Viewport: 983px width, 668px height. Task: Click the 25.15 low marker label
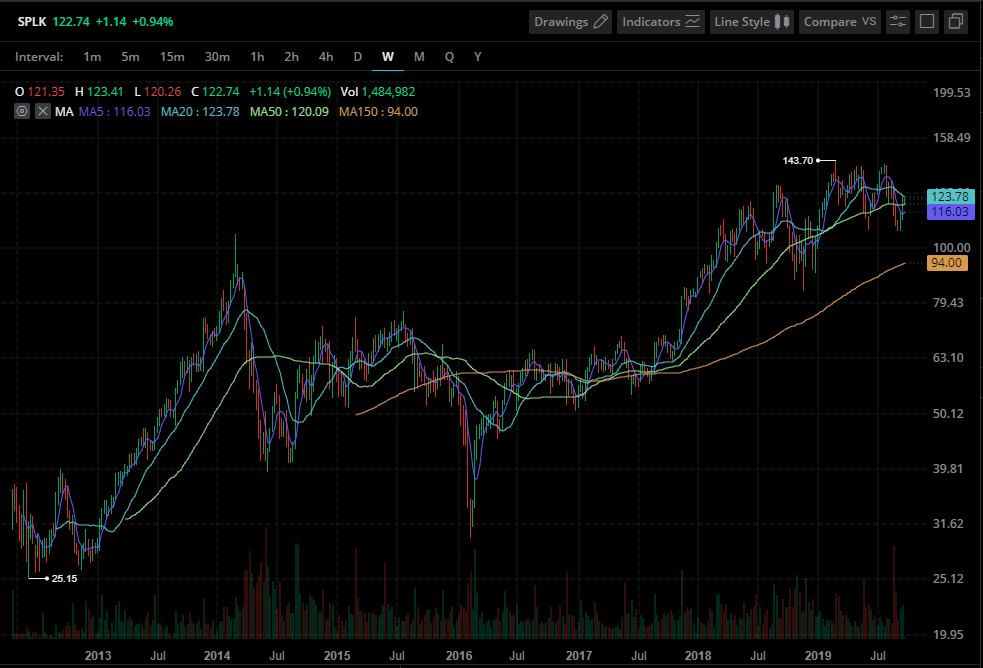(65, 578)
